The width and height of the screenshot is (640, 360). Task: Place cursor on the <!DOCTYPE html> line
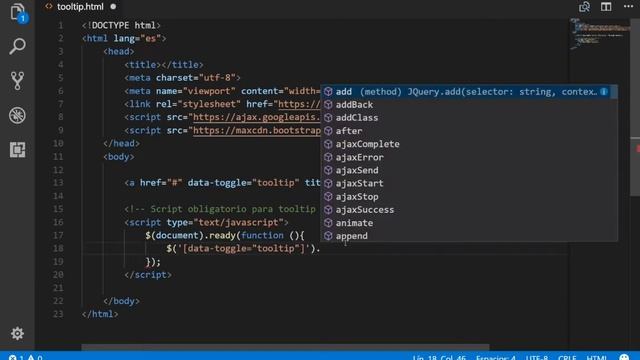point(121,25)
